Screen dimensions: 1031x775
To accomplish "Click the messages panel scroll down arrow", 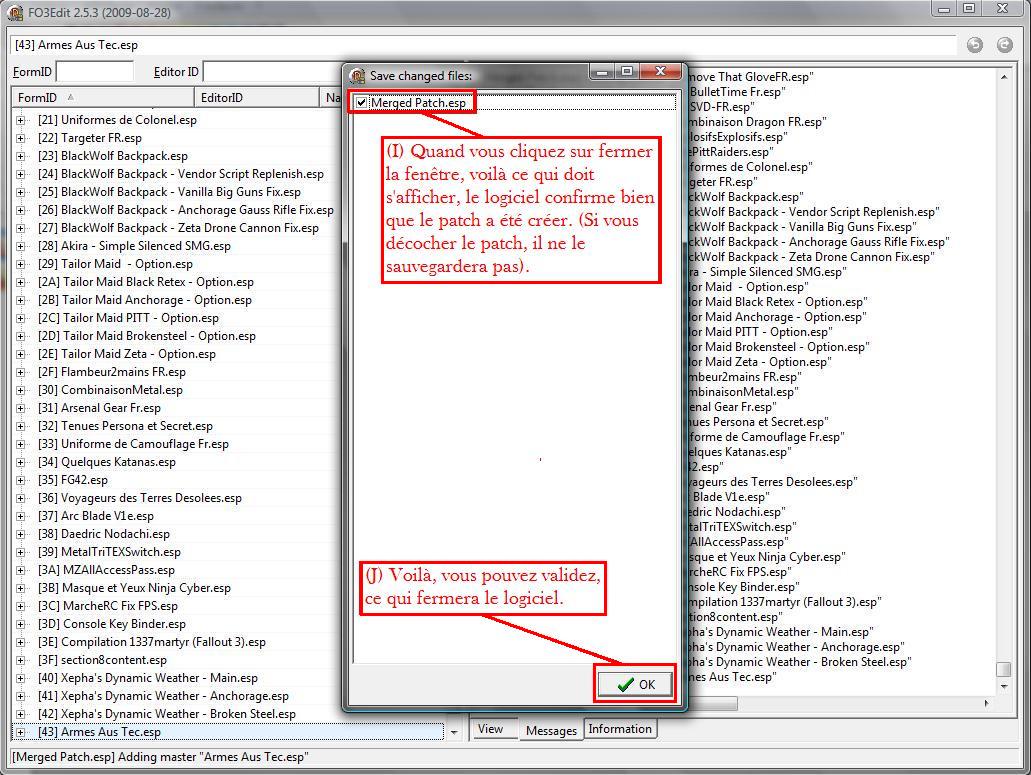I will point(1004,687).
